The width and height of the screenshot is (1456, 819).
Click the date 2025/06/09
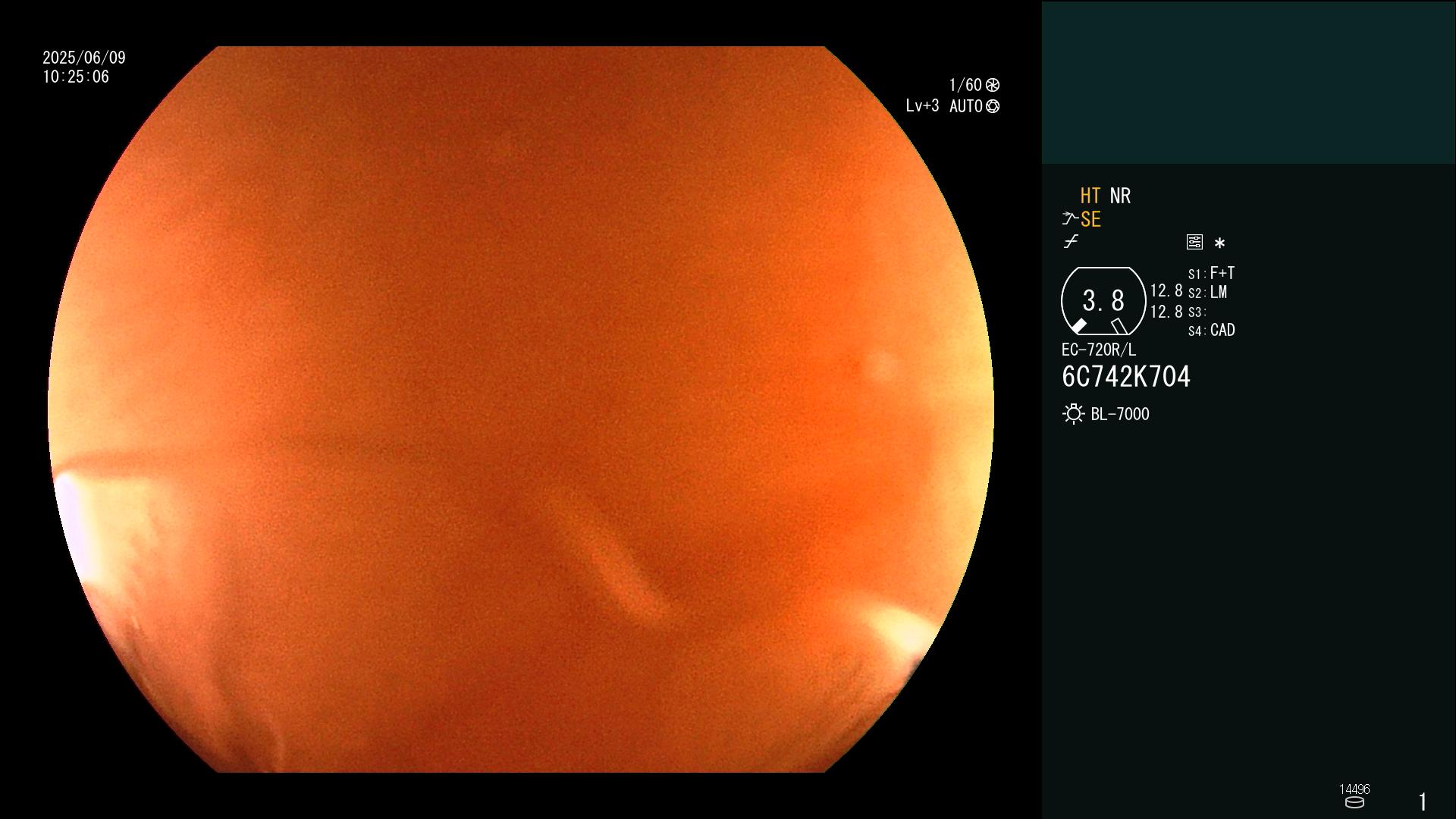point(84,58)
